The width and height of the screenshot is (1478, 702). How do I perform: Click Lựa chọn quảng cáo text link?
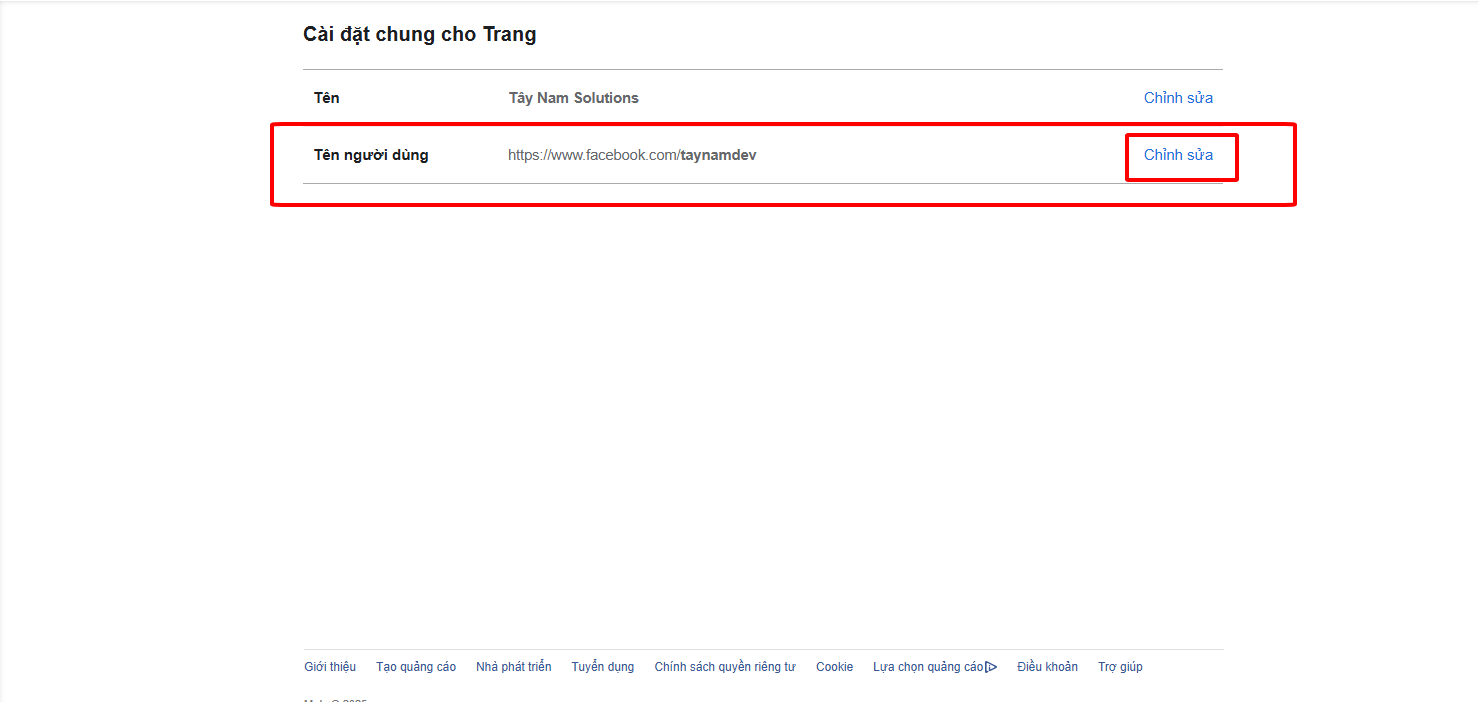point(927,667)
